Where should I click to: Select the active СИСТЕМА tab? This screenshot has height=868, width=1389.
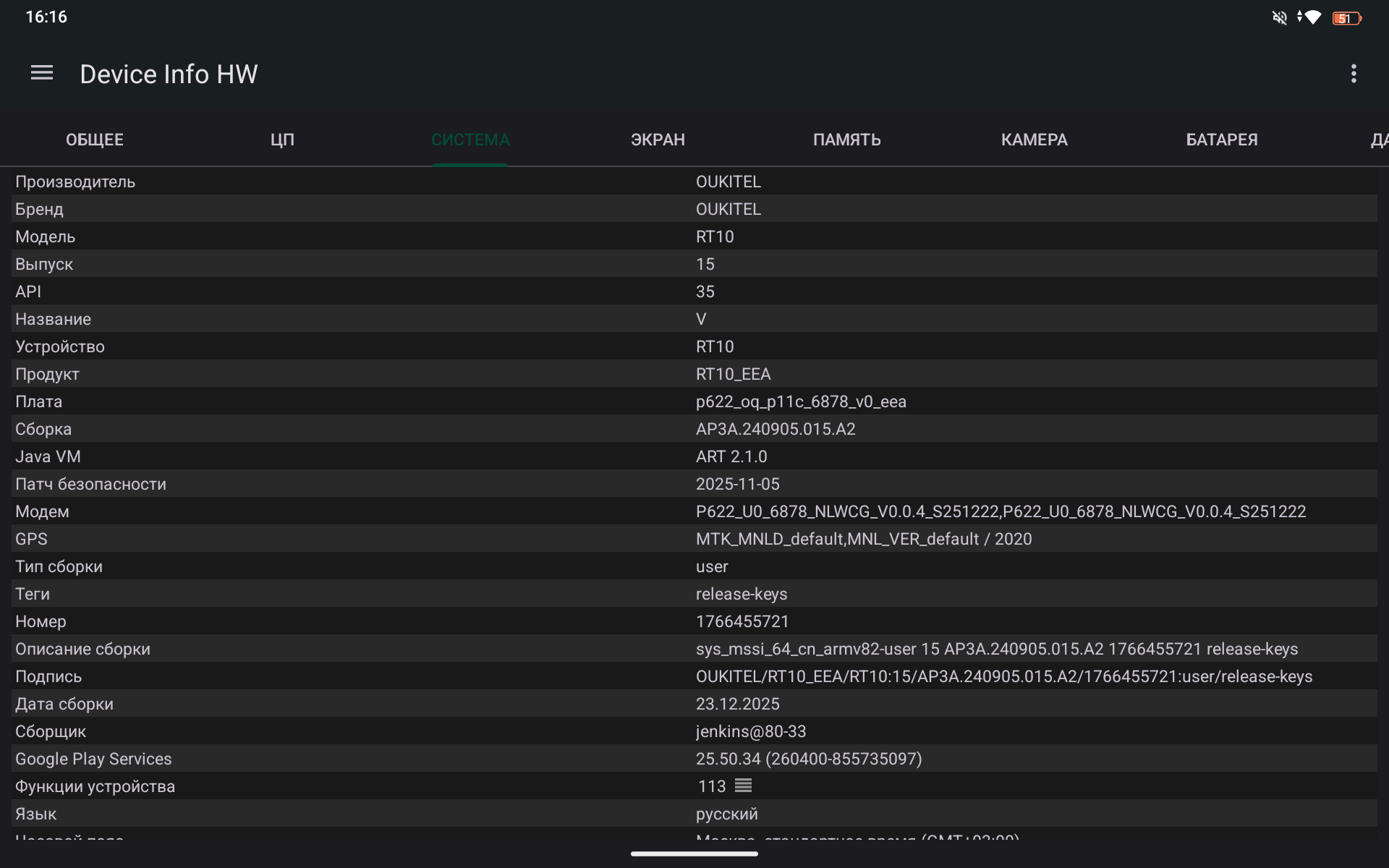coord(470,140)
